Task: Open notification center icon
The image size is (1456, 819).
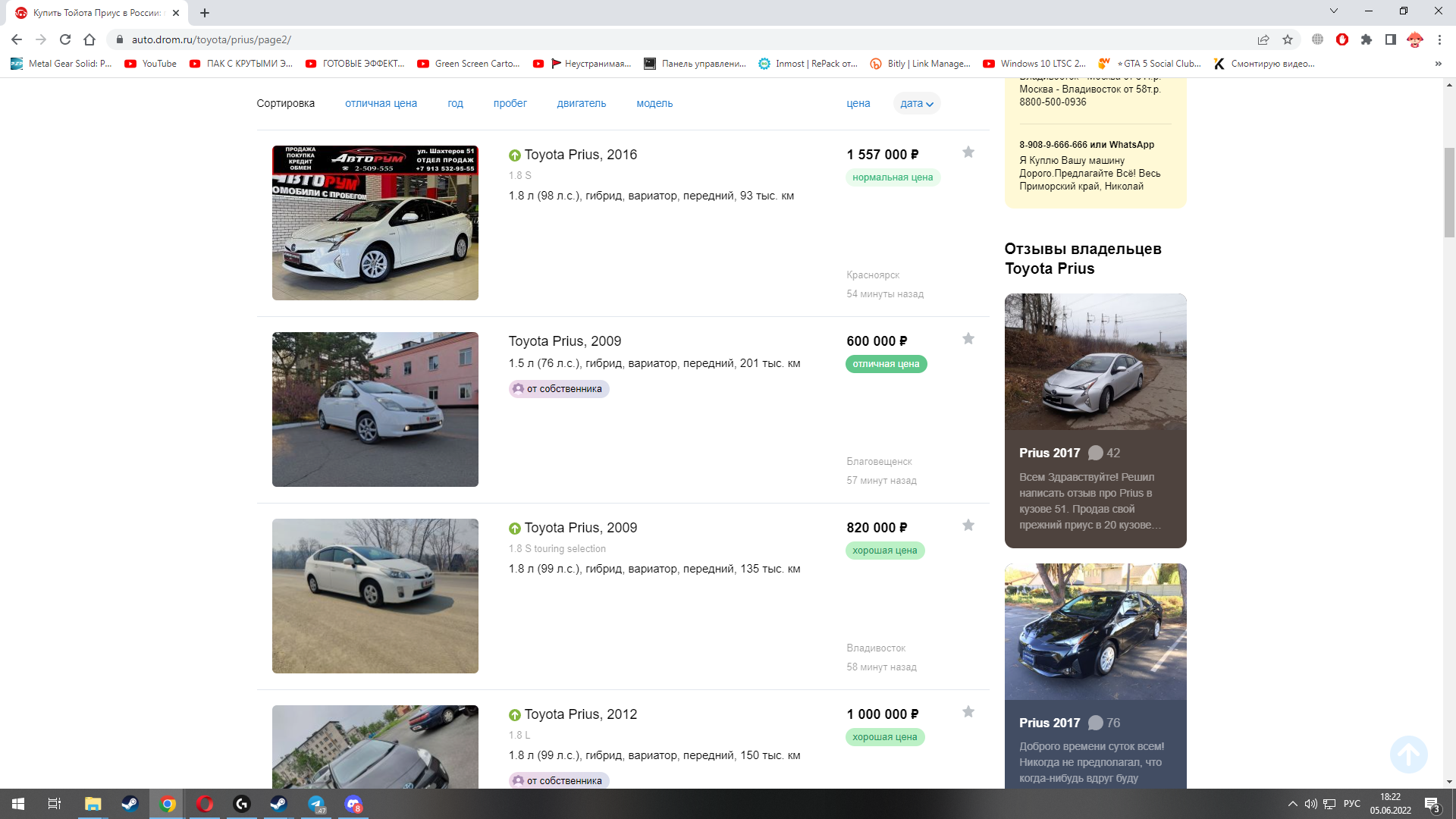Action: coord(1432,805)
